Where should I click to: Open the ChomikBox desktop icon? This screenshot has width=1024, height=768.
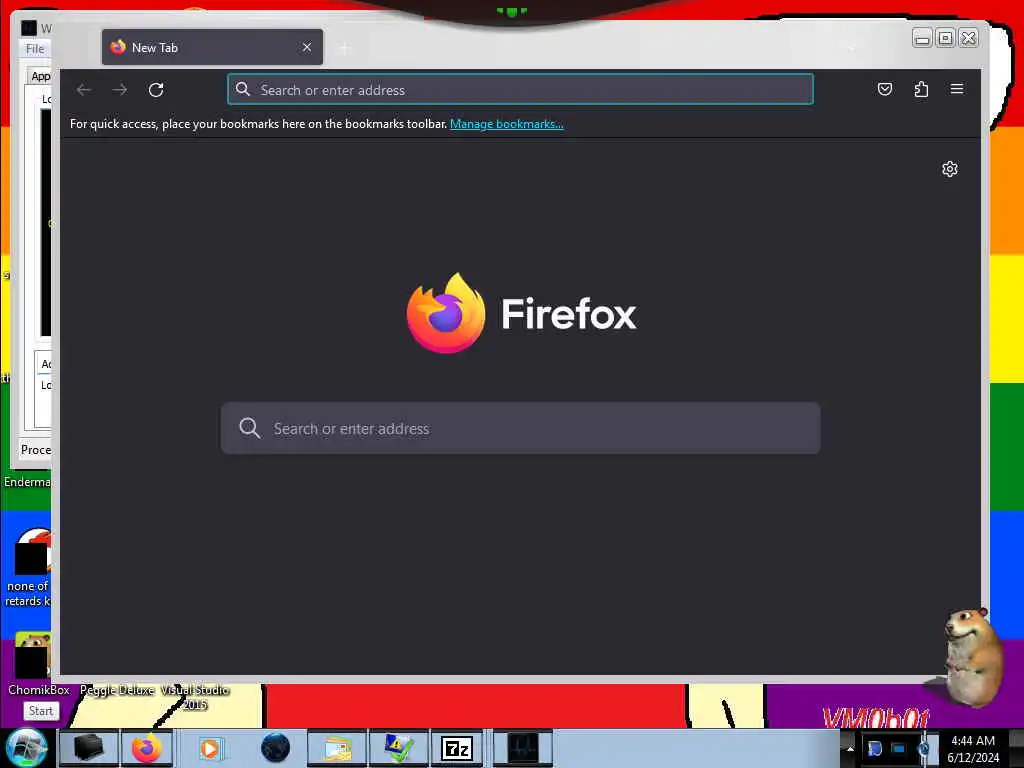[x=33, y=663]
